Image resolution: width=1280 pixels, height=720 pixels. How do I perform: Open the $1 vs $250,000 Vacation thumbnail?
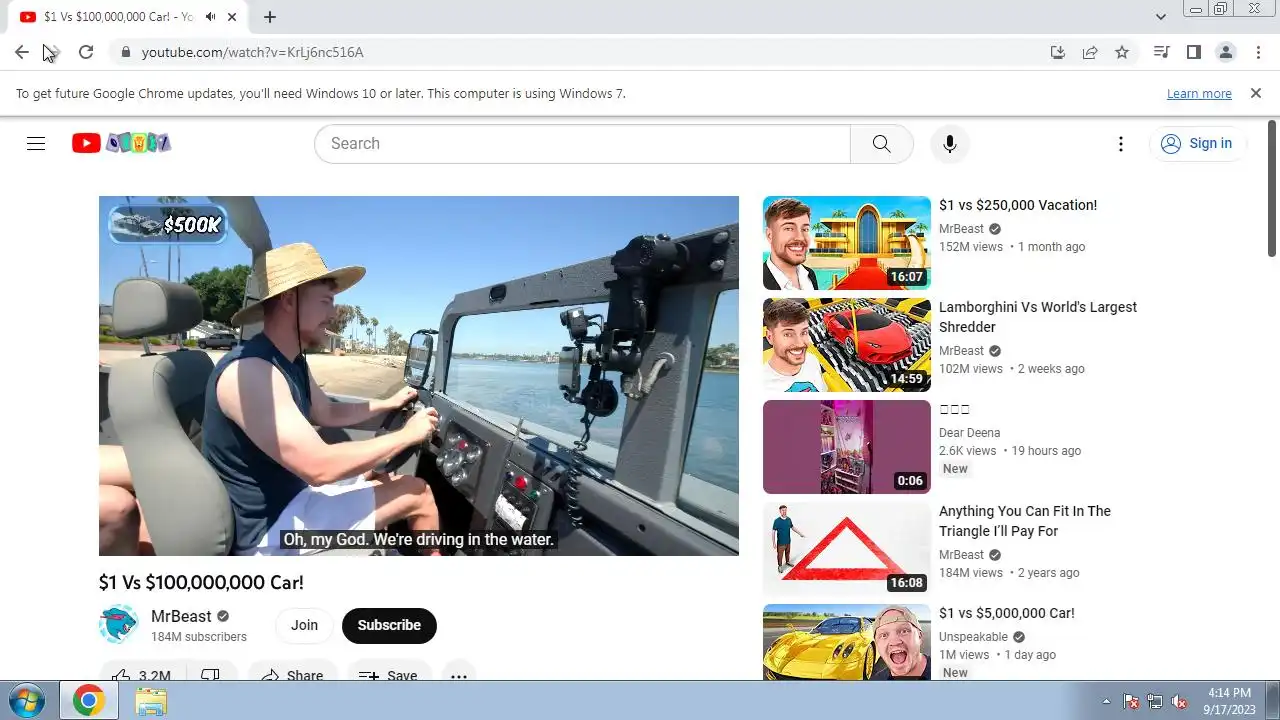pos(847,243)
